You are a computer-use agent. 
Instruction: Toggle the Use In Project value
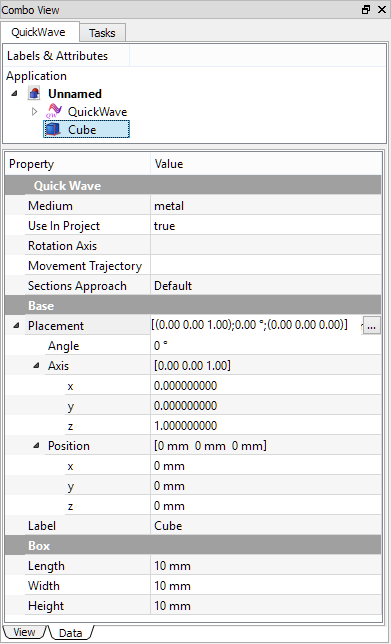point(266,226)
